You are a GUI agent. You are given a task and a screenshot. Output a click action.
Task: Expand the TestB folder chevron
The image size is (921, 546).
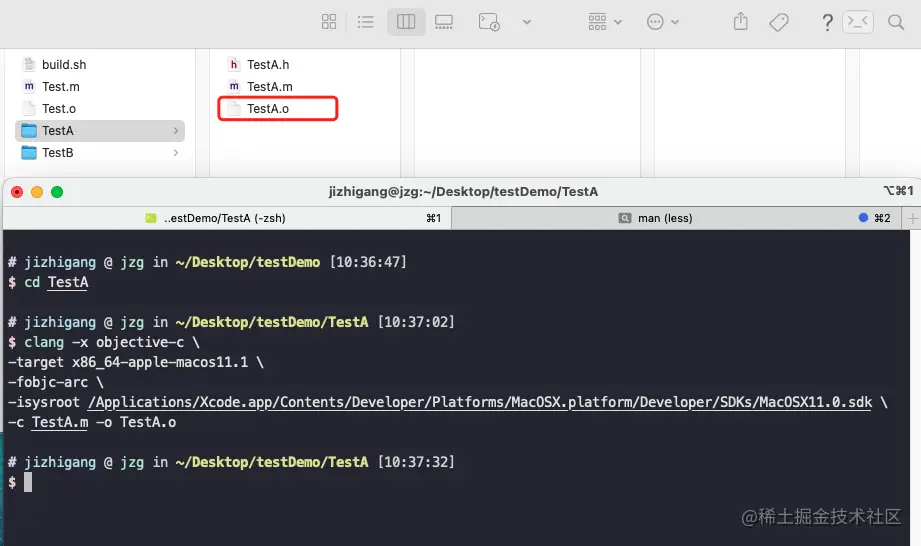pos(176,153)
